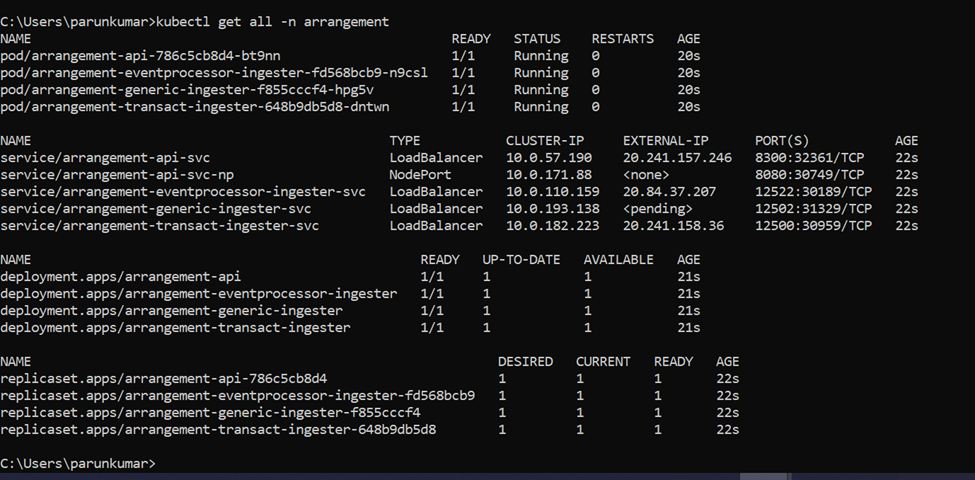Click the kubectl get all command text

pos(273,21)
